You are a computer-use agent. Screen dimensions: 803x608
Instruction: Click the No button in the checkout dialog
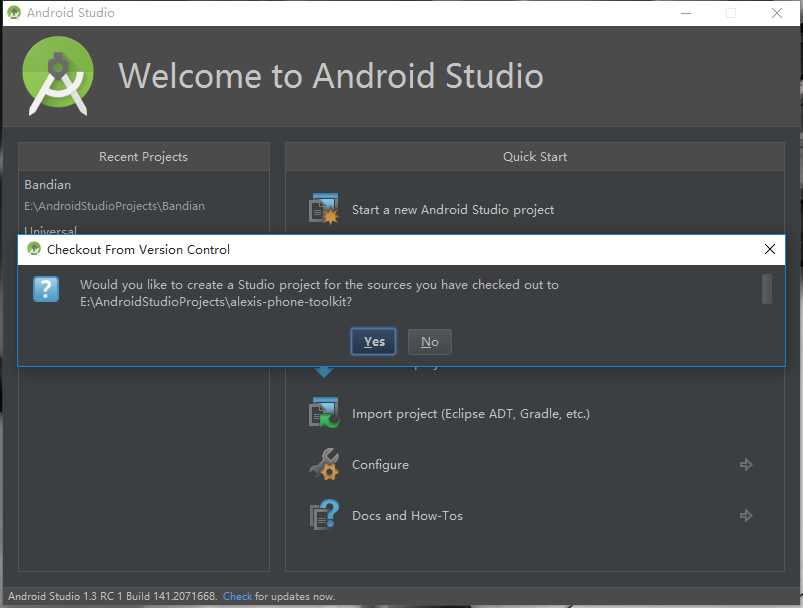tap(430, 342)
